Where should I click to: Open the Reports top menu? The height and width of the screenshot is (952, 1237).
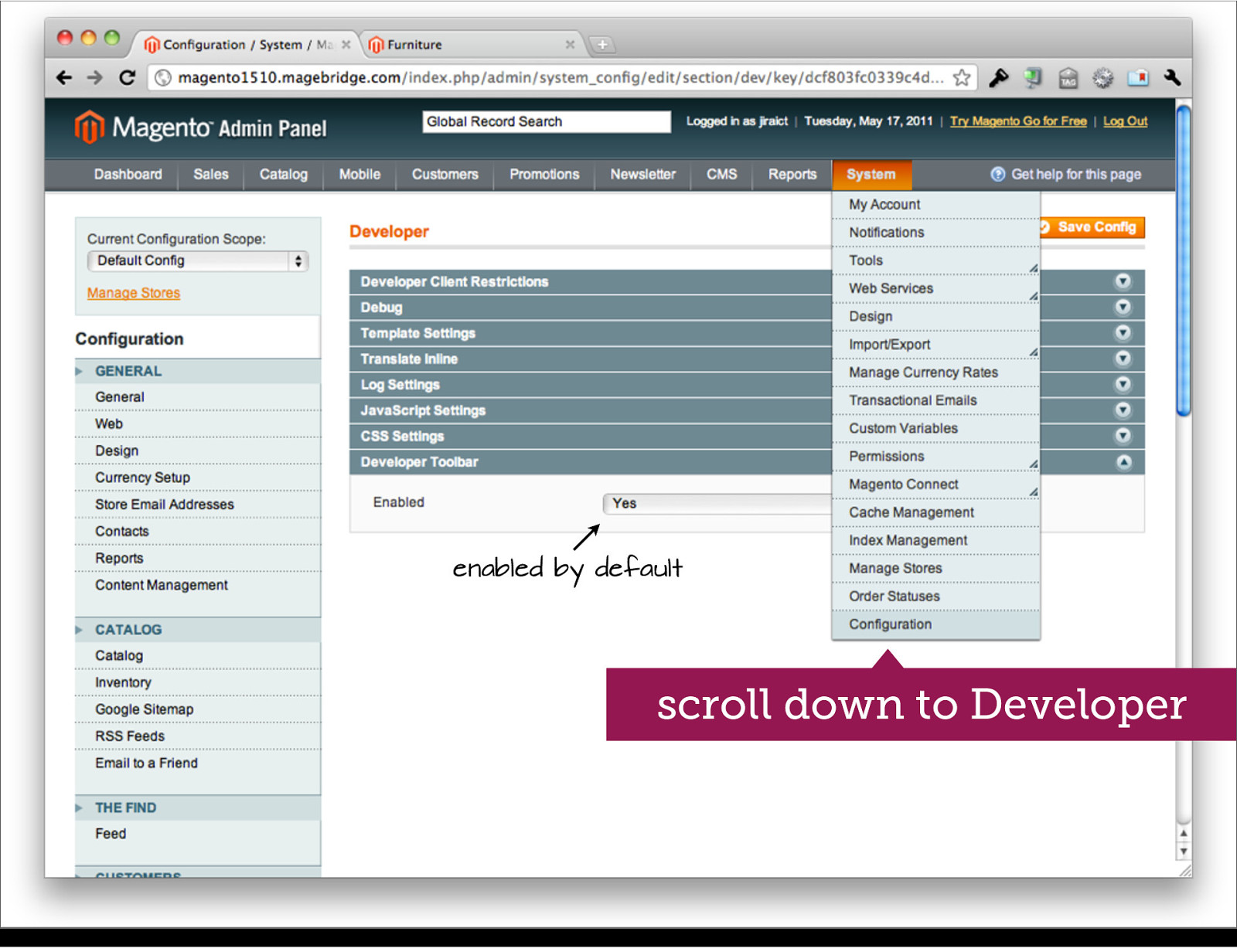click(792, 175)
